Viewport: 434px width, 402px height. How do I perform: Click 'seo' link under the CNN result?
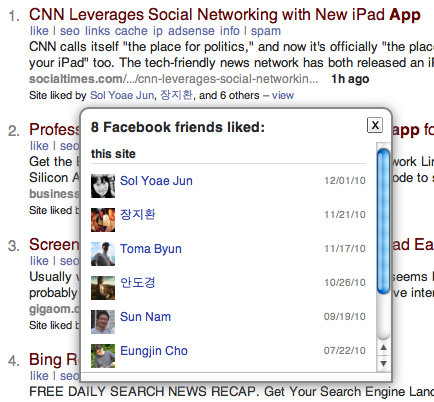tap(70, 31)
